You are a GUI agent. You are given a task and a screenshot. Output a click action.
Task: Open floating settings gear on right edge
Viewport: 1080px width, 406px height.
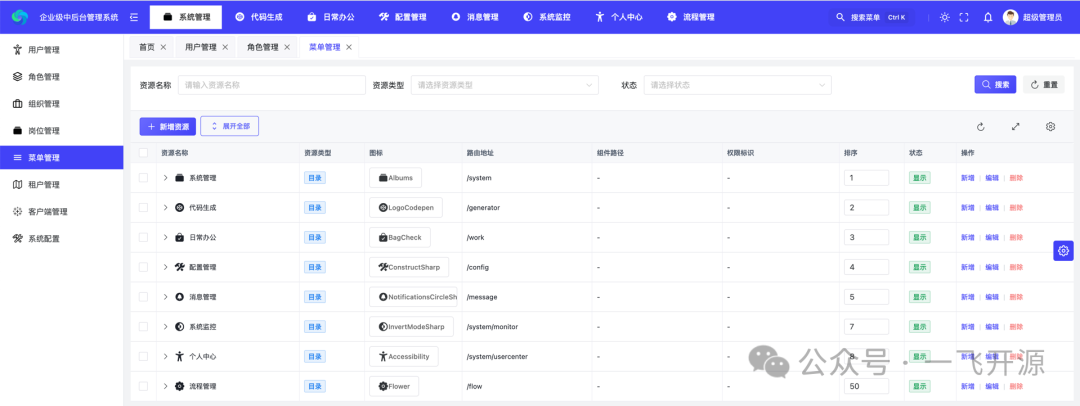tap(1063, 251)
